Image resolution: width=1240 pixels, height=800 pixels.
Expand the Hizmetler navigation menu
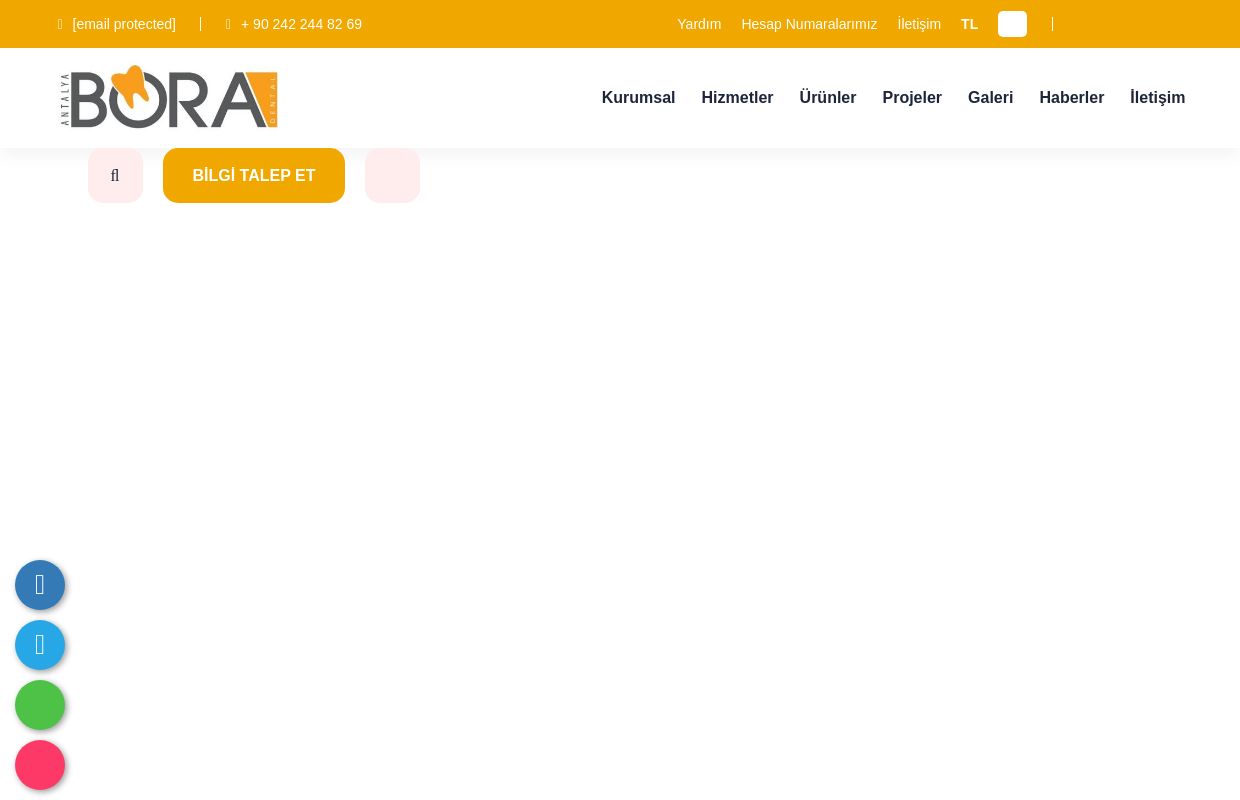click(x=737, y=98)
